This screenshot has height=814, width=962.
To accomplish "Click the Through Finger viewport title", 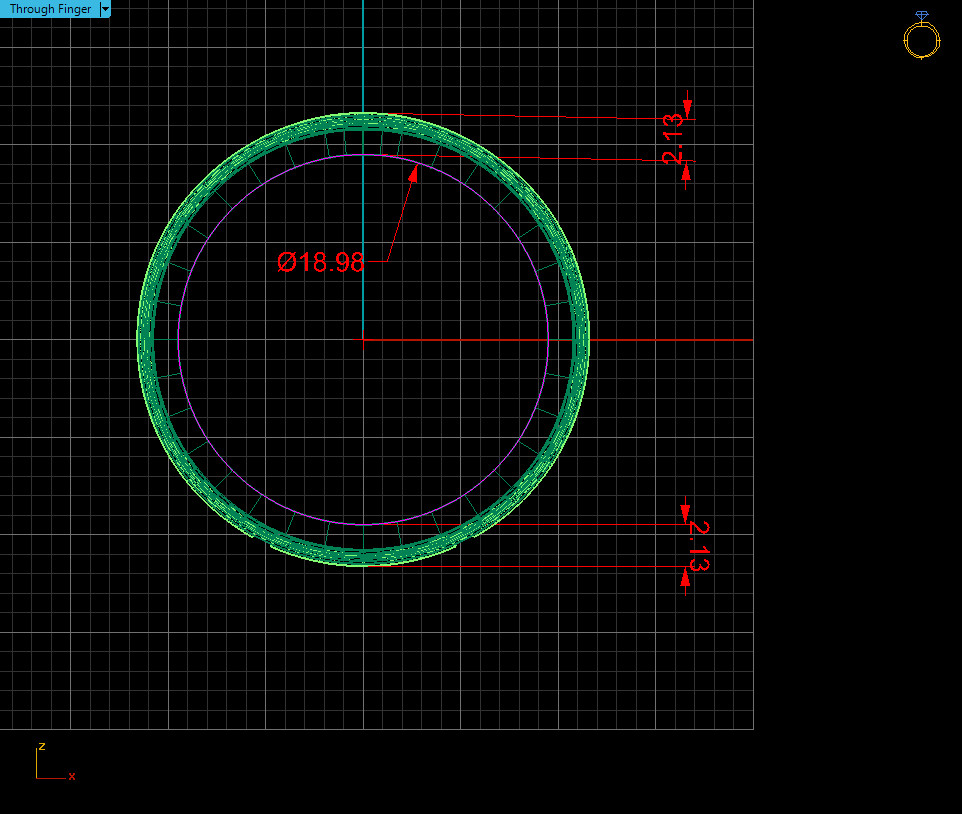I will pyautogui.click(x=48, y=9).
